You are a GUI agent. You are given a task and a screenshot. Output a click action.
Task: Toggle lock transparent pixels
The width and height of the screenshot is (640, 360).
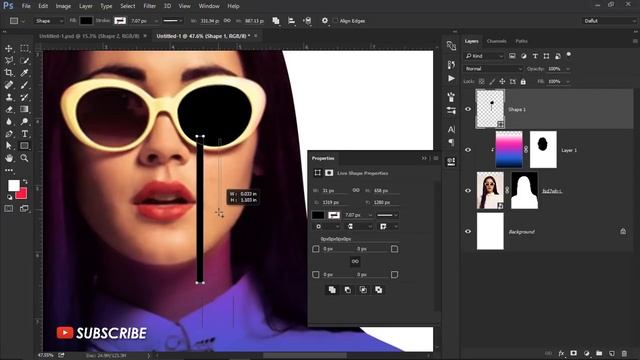[x=482, y=82]
